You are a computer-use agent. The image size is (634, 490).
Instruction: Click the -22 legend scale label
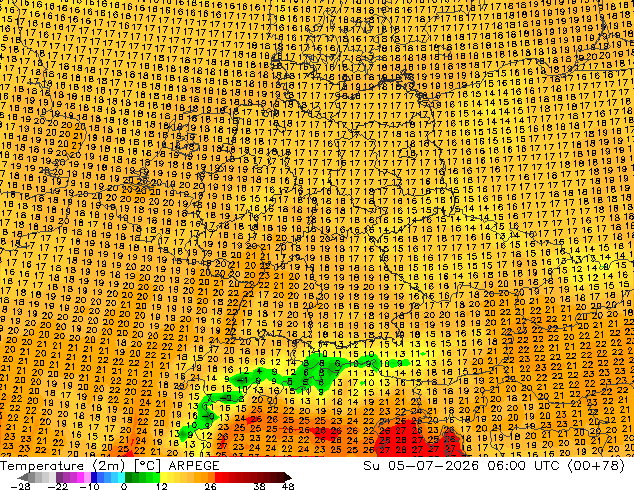[x=57, y=486]
